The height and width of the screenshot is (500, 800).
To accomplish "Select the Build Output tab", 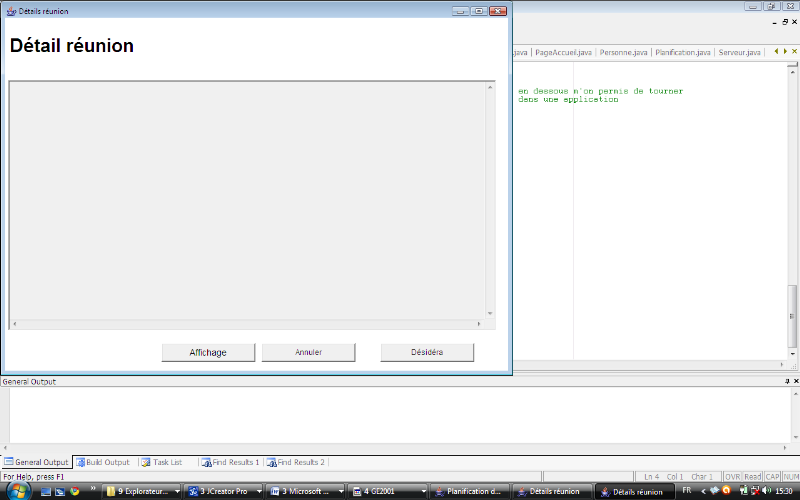I will click(103, 462).
